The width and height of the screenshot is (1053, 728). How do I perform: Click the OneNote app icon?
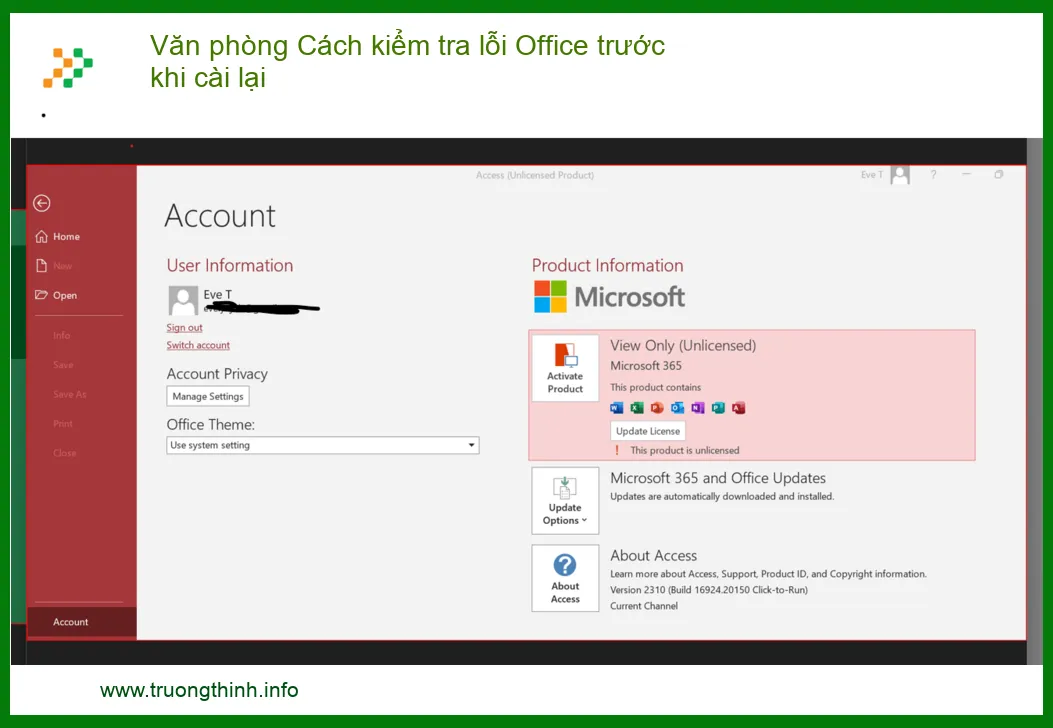(698, 408)
